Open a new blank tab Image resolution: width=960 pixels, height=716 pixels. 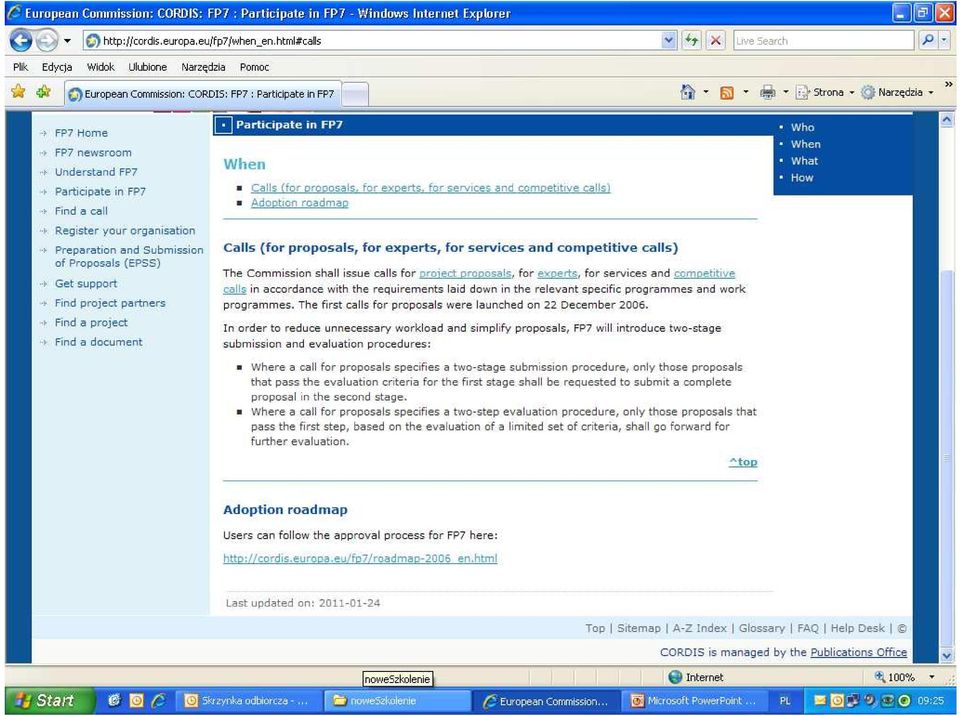(355, 94)
